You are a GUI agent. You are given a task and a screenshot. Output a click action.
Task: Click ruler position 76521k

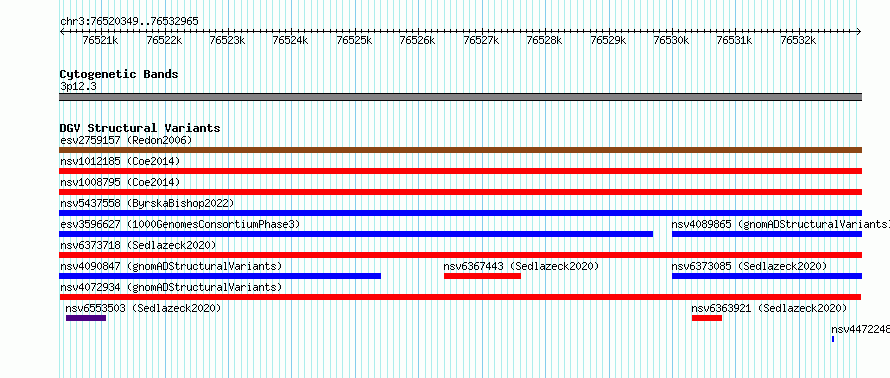coord(100,40)
